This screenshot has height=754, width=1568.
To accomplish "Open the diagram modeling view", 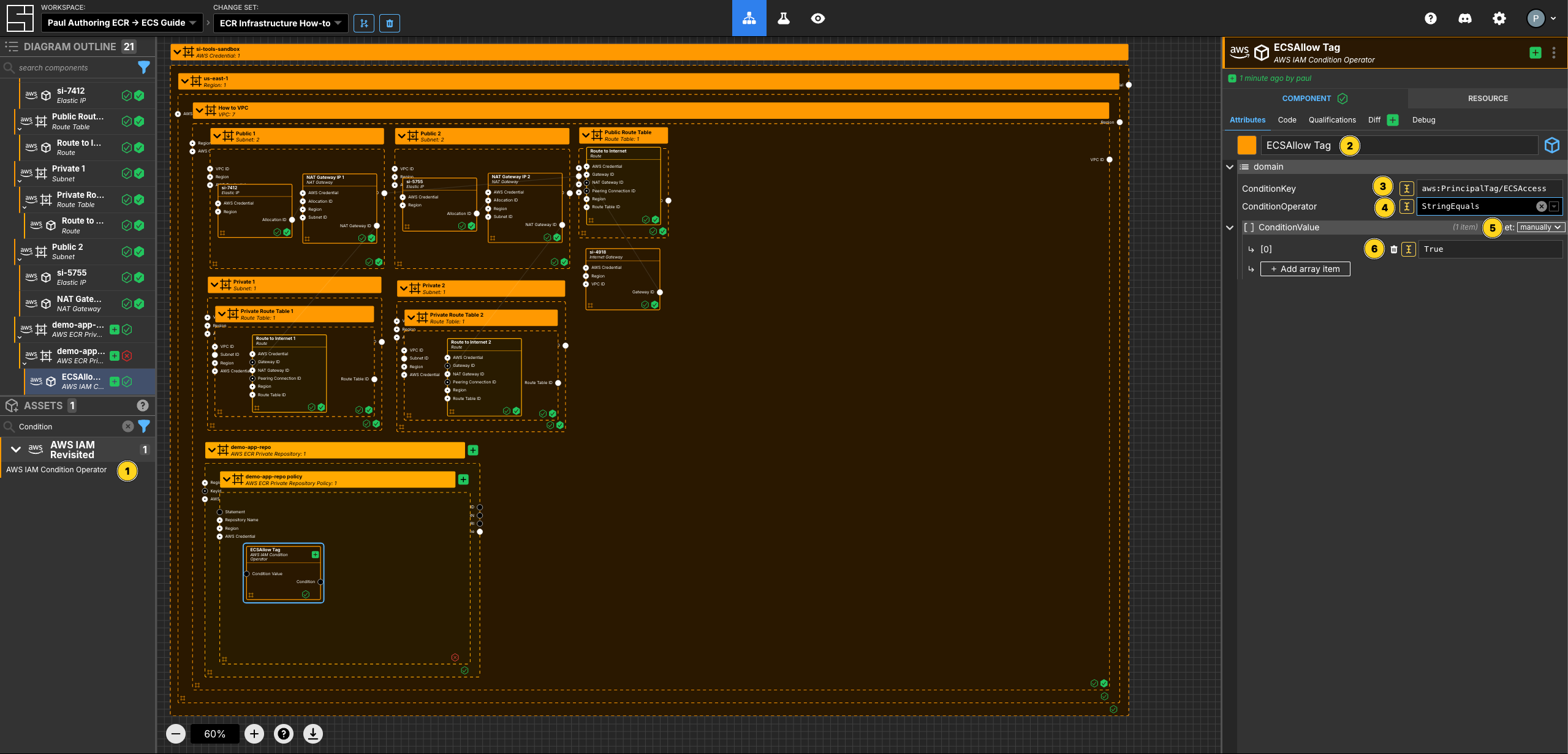I will [x=749, y=18].
